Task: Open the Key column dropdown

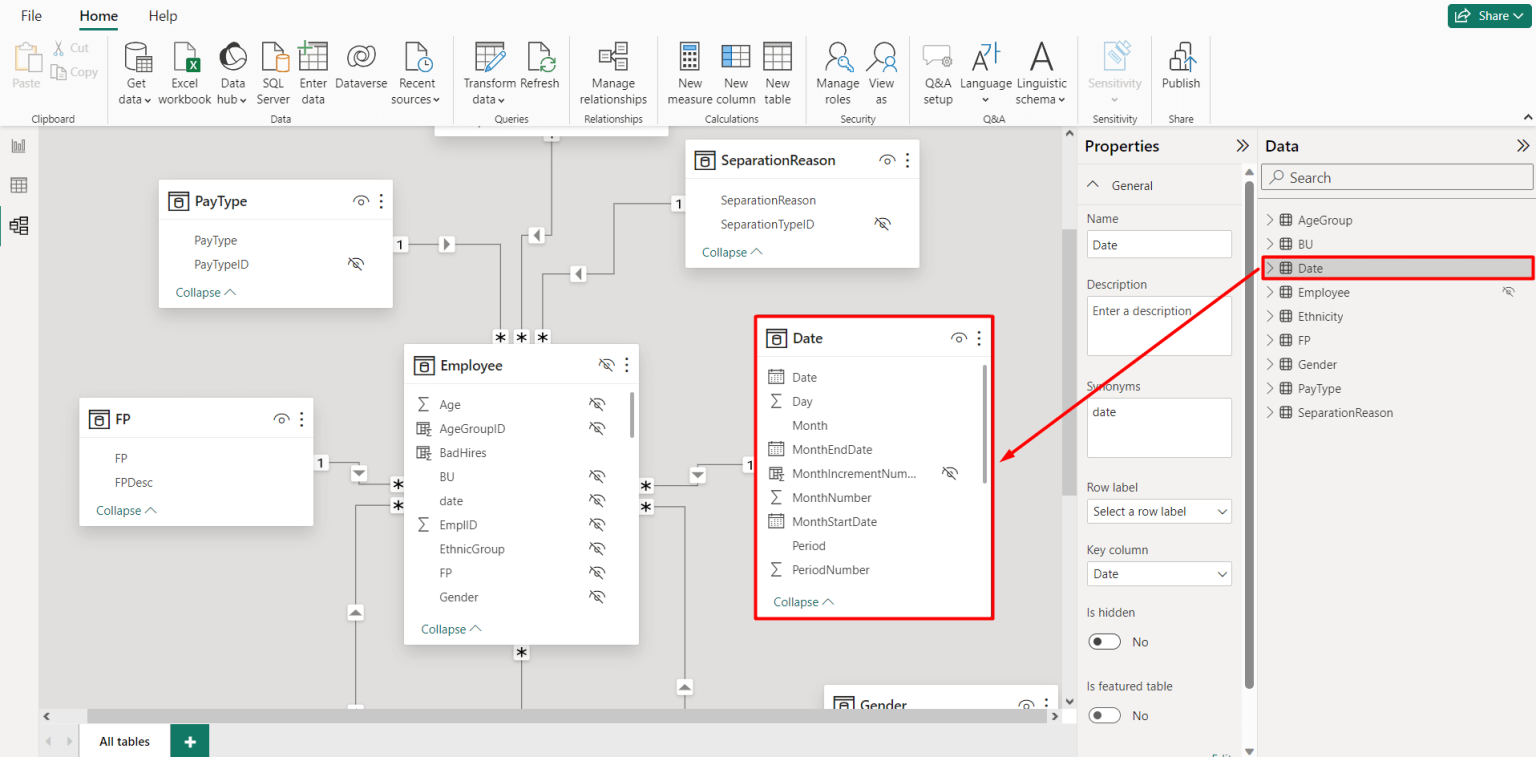Action: [x=1159, y=573]
